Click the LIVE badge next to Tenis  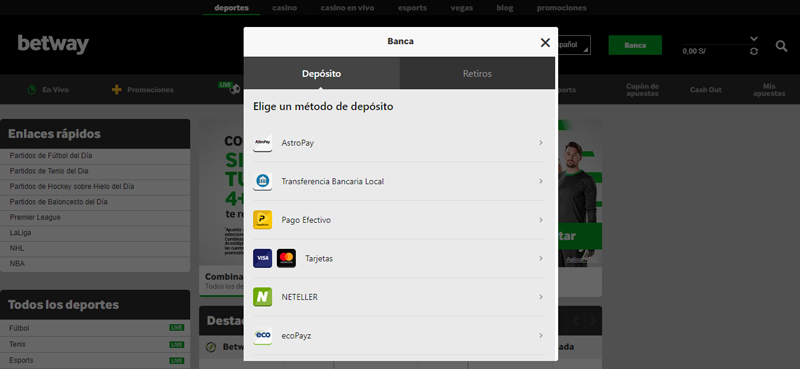pyautogui.click(x=177, y=345)
